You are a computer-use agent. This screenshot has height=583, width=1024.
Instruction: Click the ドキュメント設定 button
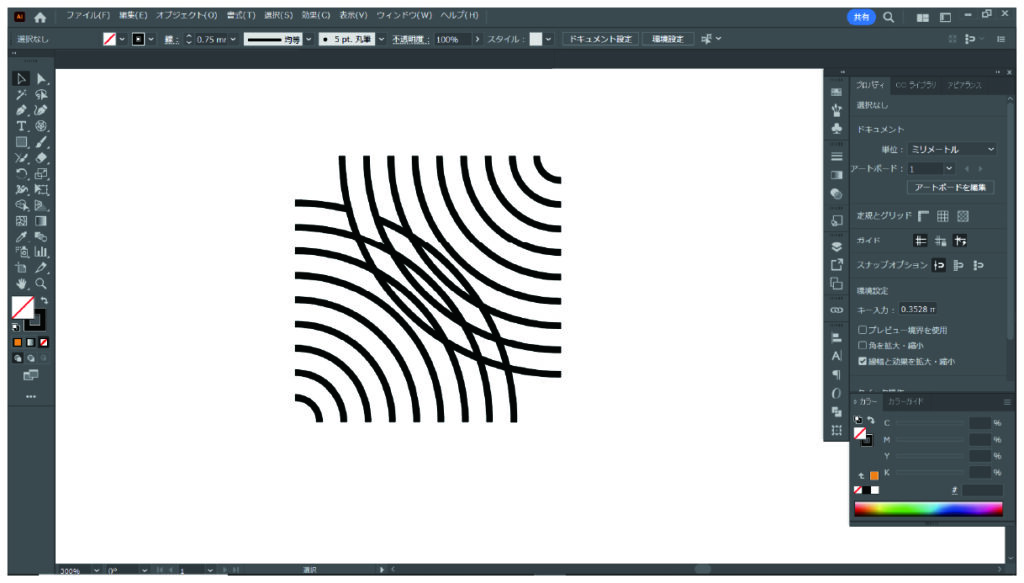click(x=600, y=39)
